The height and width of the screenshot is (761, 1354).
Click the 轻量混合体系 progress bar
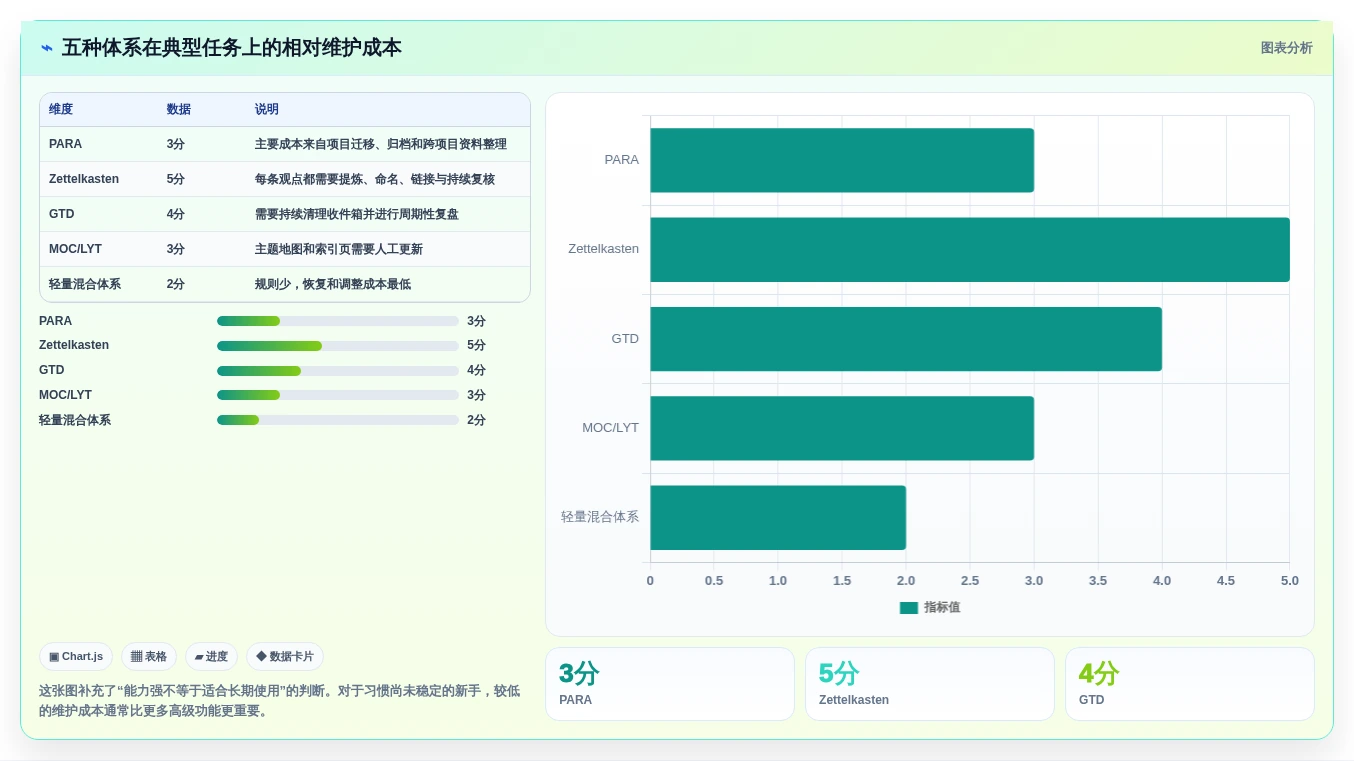pyautogui.click(x=338, y=420)
